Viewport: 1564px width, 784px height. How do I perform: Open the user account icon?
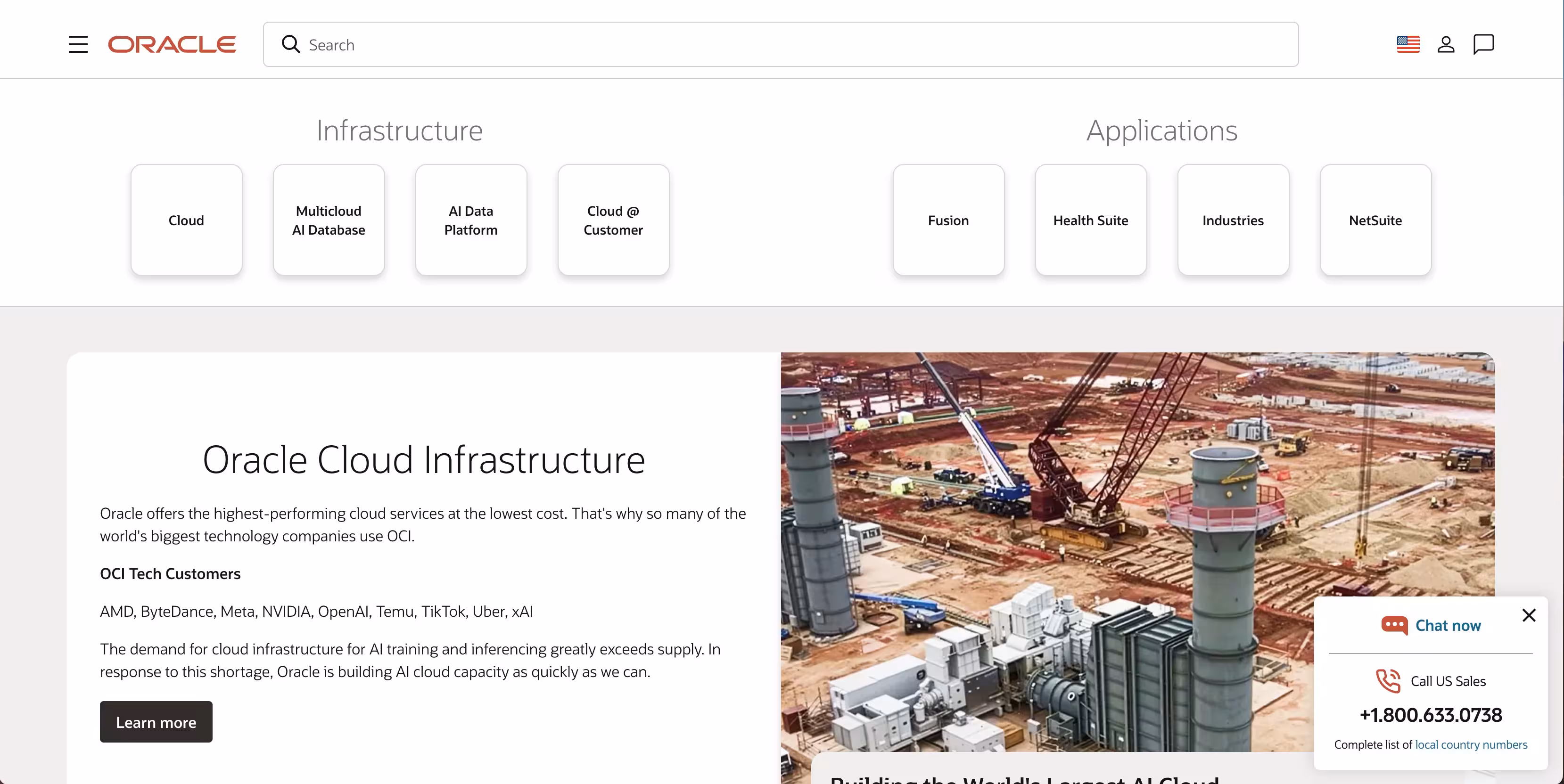tap(1446, 44)
